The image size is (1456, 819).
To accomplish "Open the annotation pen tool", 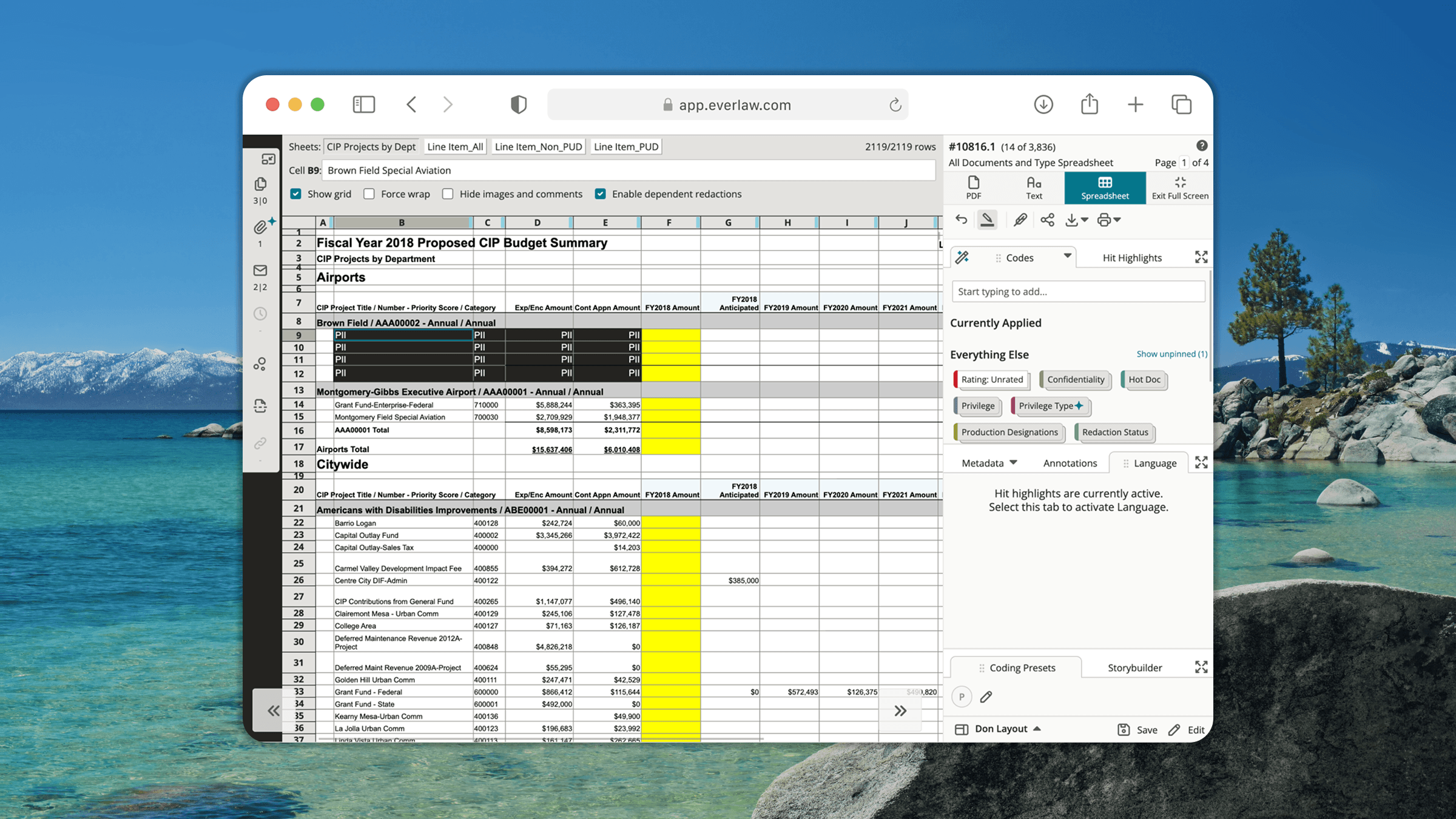I will [1019, 220].
